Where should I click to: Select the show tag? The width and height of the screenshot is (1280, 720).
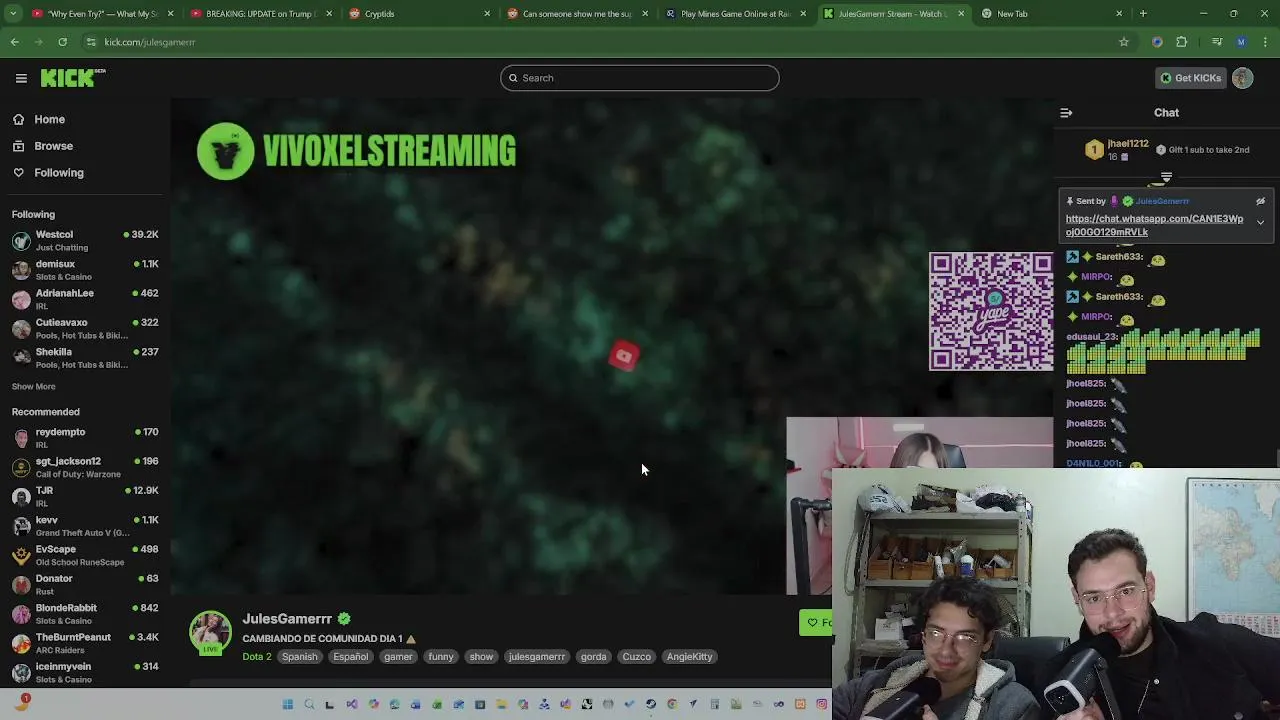481,657
